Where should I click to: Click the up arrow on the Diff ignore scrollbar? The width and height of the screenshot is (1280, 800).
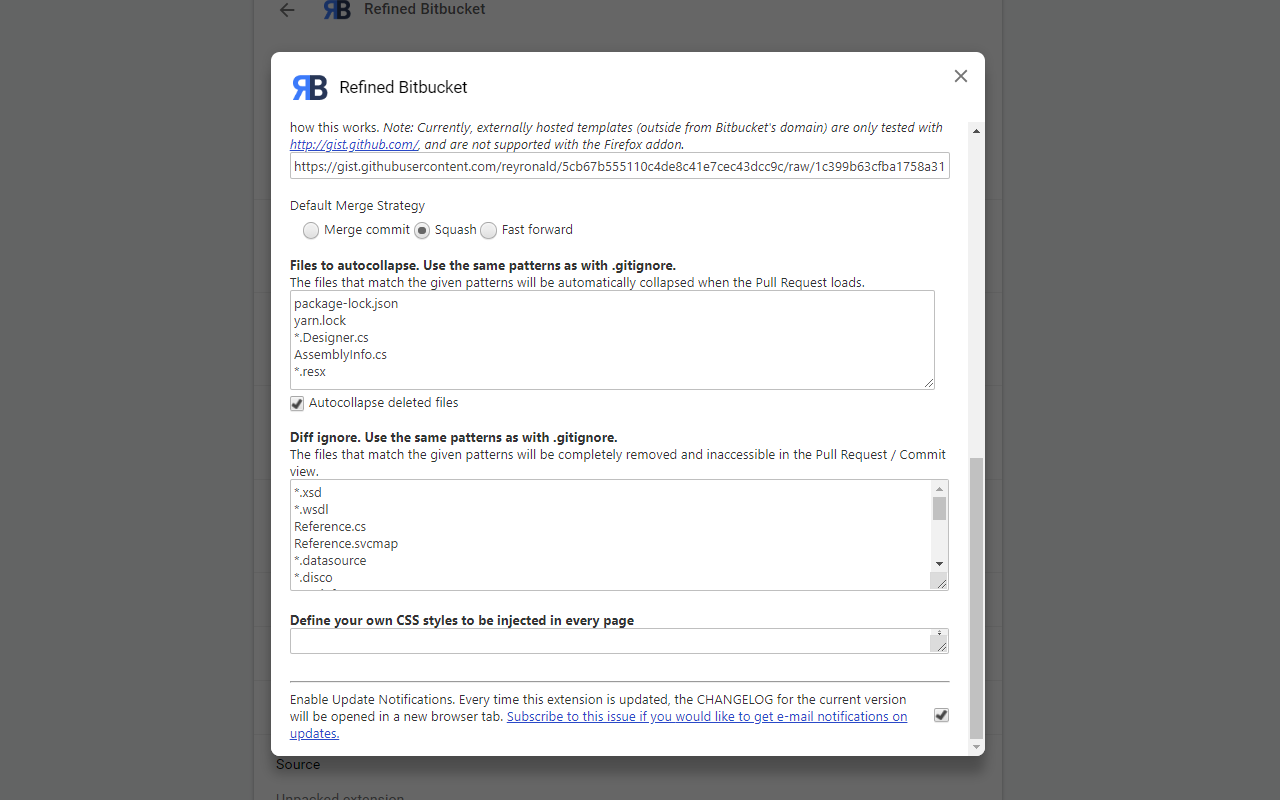tap(939, 488)
